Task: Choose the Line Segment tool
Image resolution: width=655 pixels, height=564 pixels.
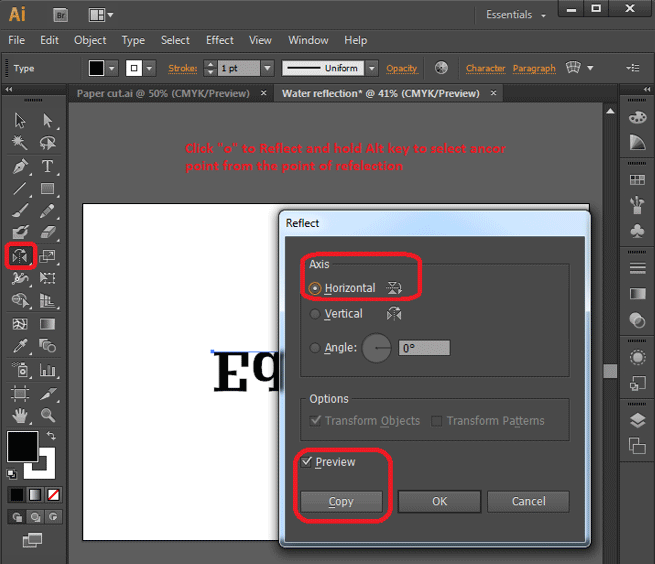Action: (20, 188)
